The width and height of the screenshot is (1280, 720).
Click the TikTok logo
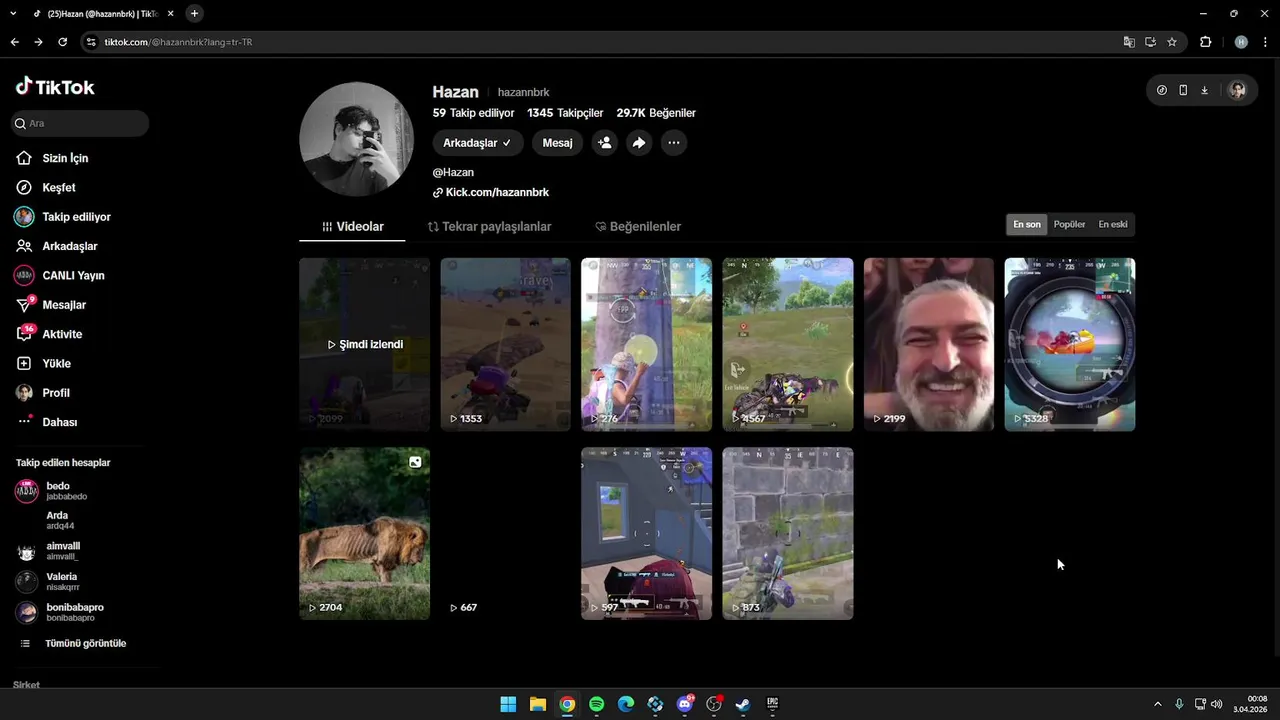pos(55,87)
